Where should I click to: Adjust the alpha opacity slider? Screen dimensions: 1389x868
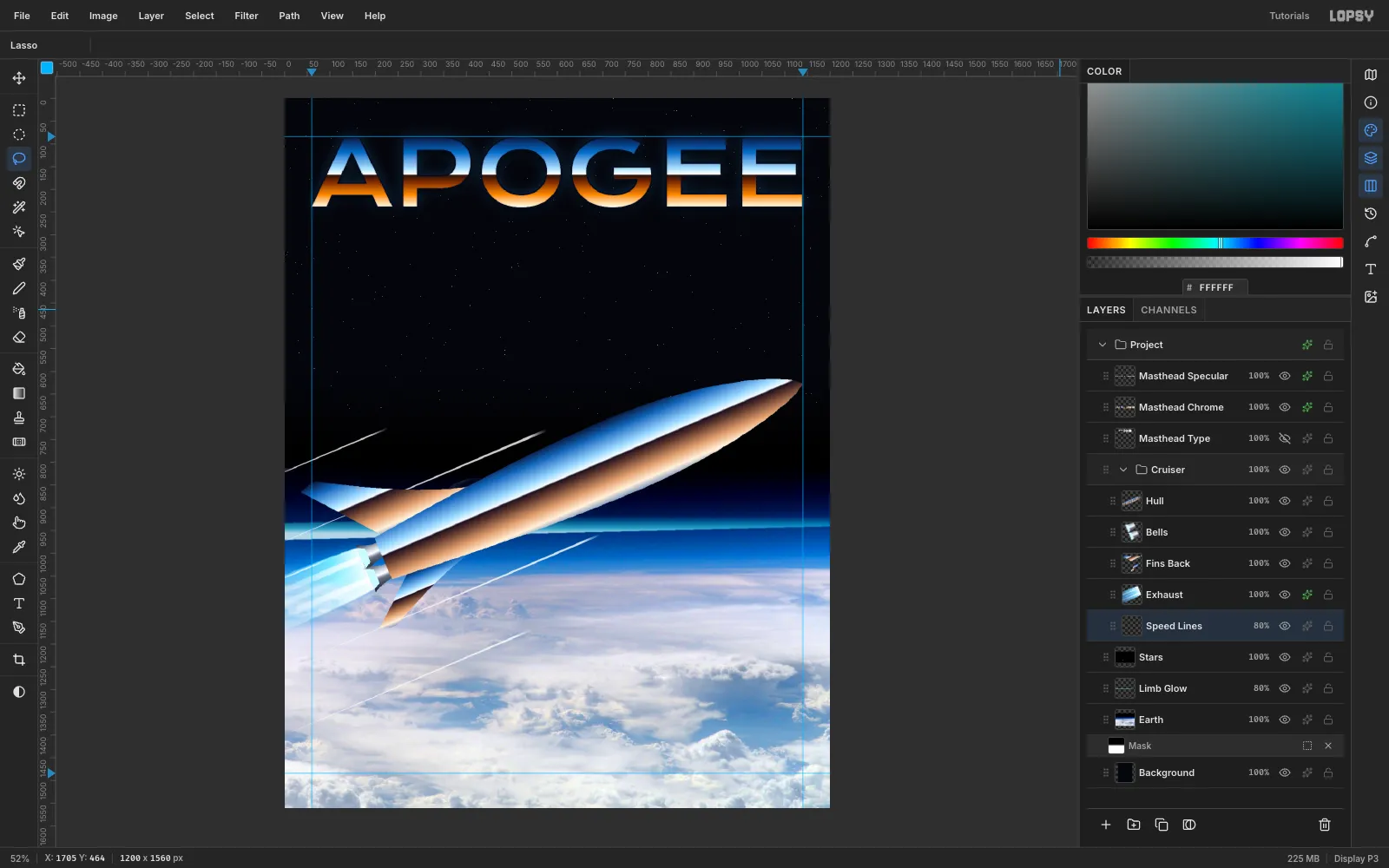coord(1215,262)
